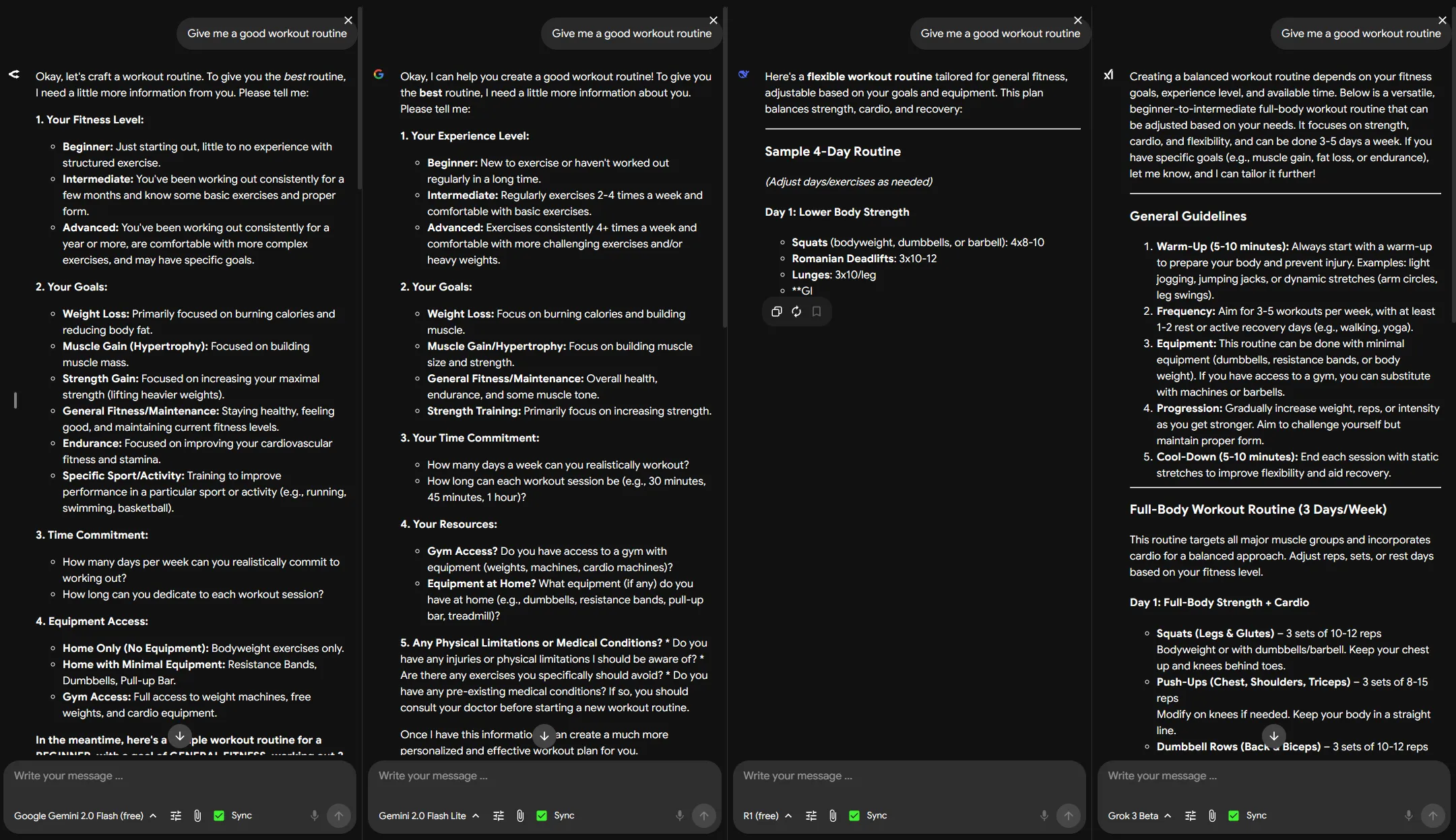This screenshot has width=1456, height=840.
Task: Toggle Sync checkbox in R1 (free) panel
Action: click(x=854, y=816)
